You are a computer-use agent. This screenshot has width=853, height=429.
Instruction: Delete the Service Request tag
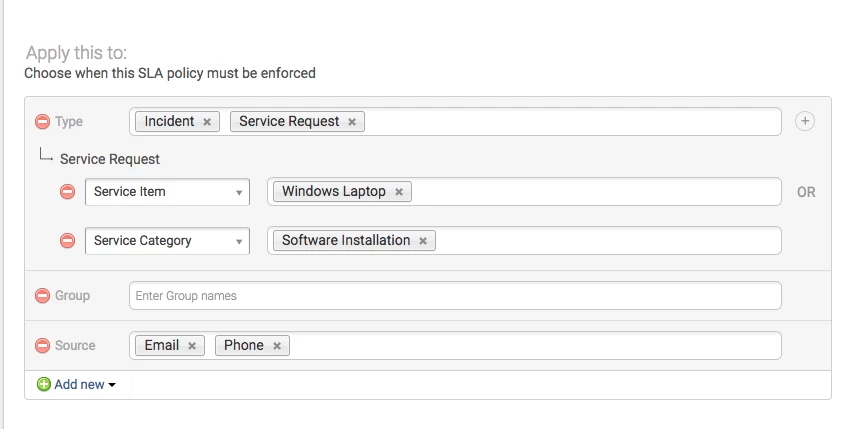352,122
